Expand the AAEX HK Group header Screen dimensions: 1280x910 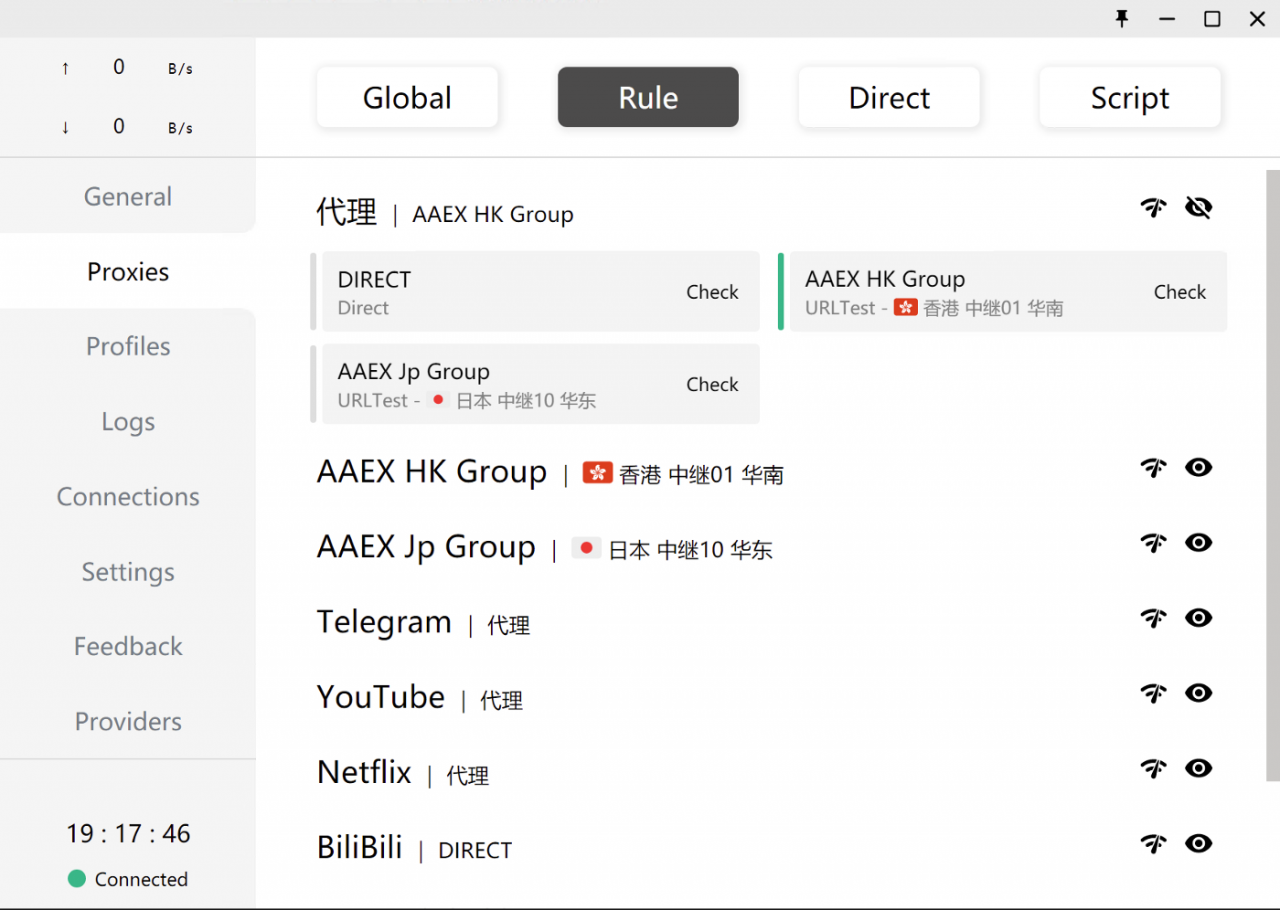coord(432,472)
